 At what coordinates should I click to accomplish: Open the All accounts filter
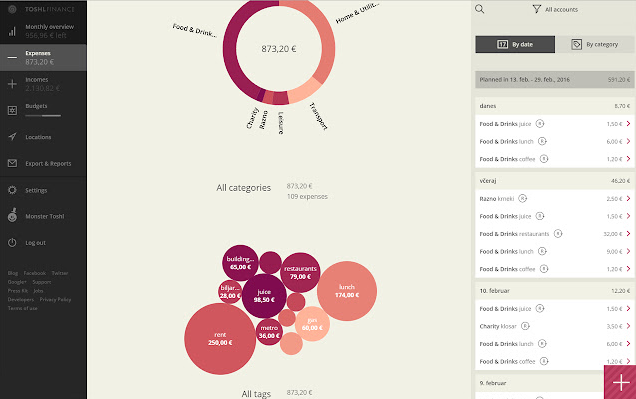click(555, 9)
